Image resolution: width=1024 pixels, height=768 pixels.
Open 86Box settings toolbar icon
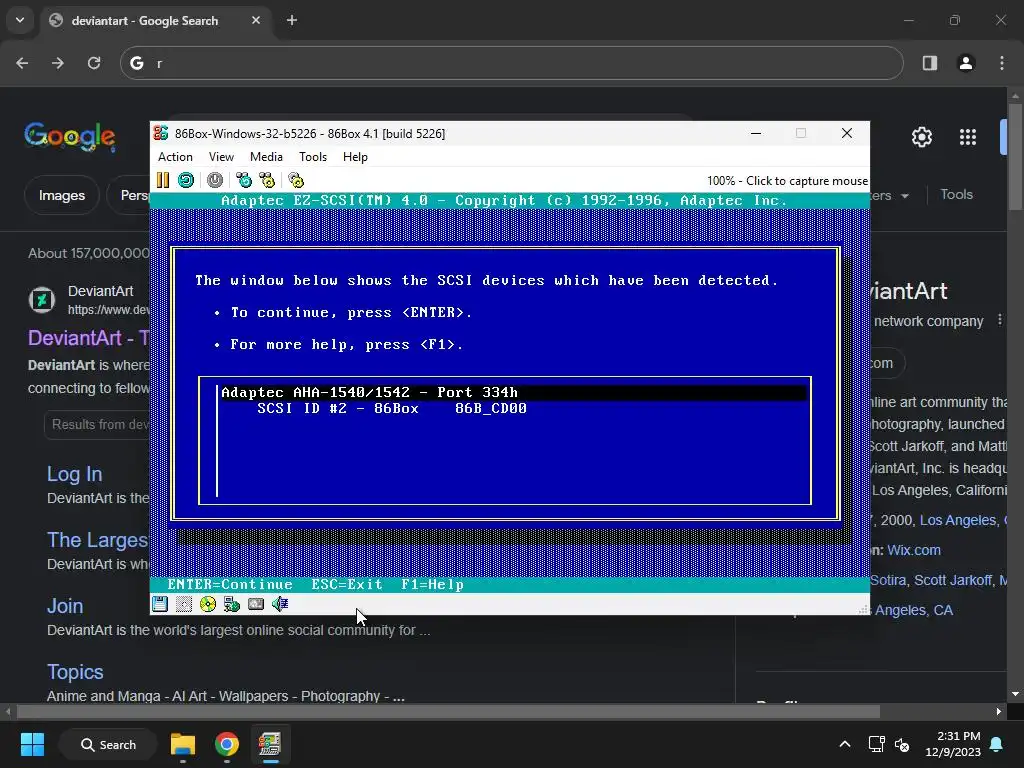[296, 180]
